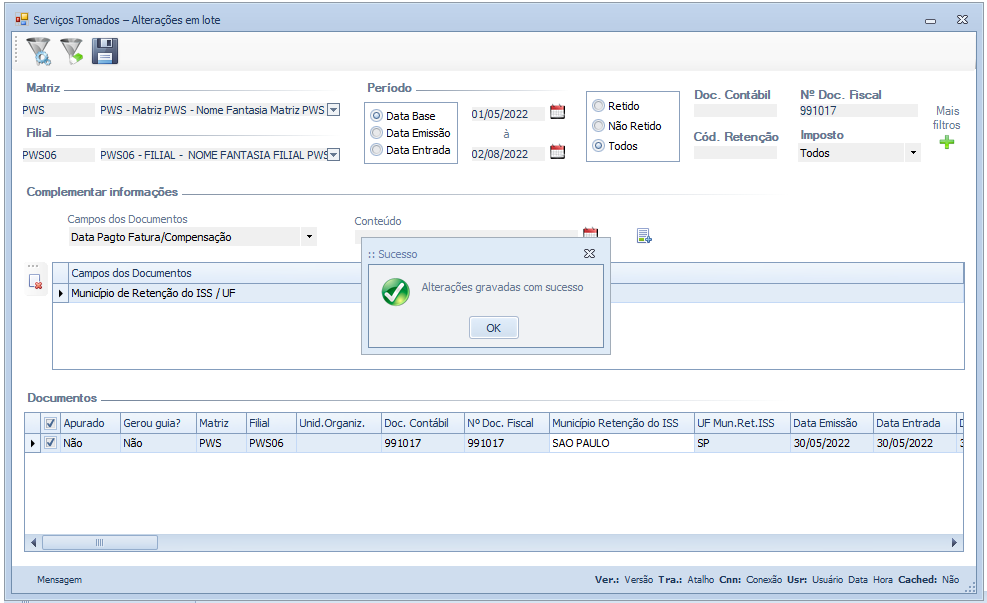The height and width of the screenshot is (603, 987).
Task: Save changes with the floppy disk icon
Action: pos(105,51)
